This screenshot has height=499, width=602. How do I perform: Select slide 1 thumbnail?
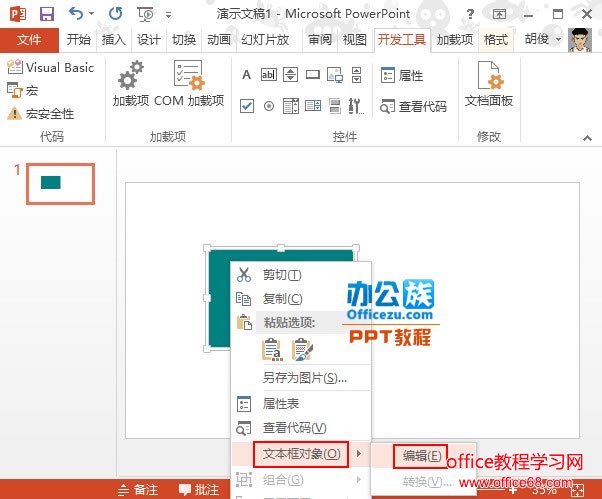(x=60, y=183)
